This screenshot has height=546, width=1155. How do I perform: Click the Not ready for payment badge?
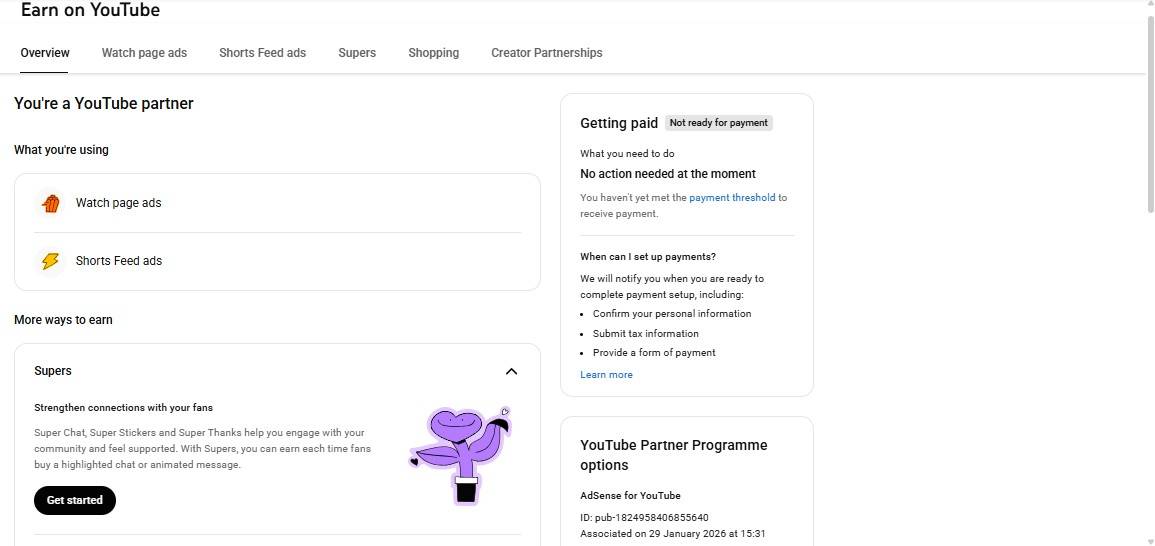(x=718, y=123)
